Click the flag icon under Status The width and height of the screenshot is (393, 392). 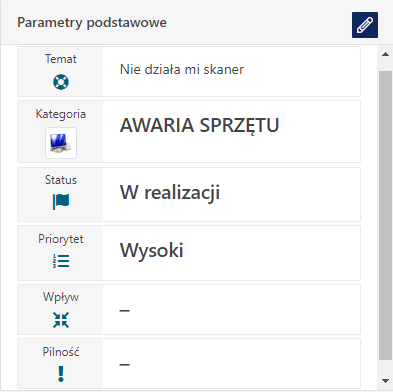click(x=61, y=202)
